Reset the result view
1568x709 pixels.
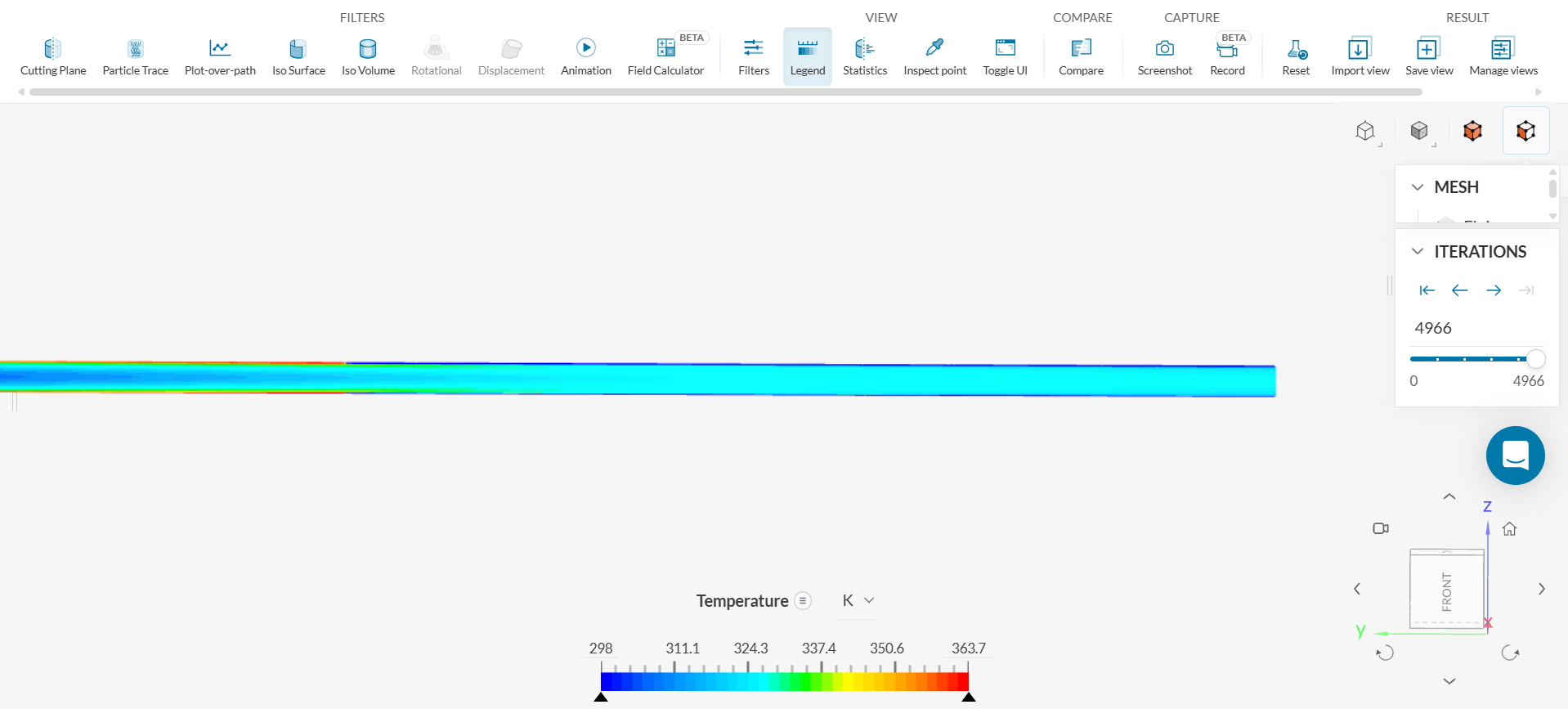tap(1297, 57)
